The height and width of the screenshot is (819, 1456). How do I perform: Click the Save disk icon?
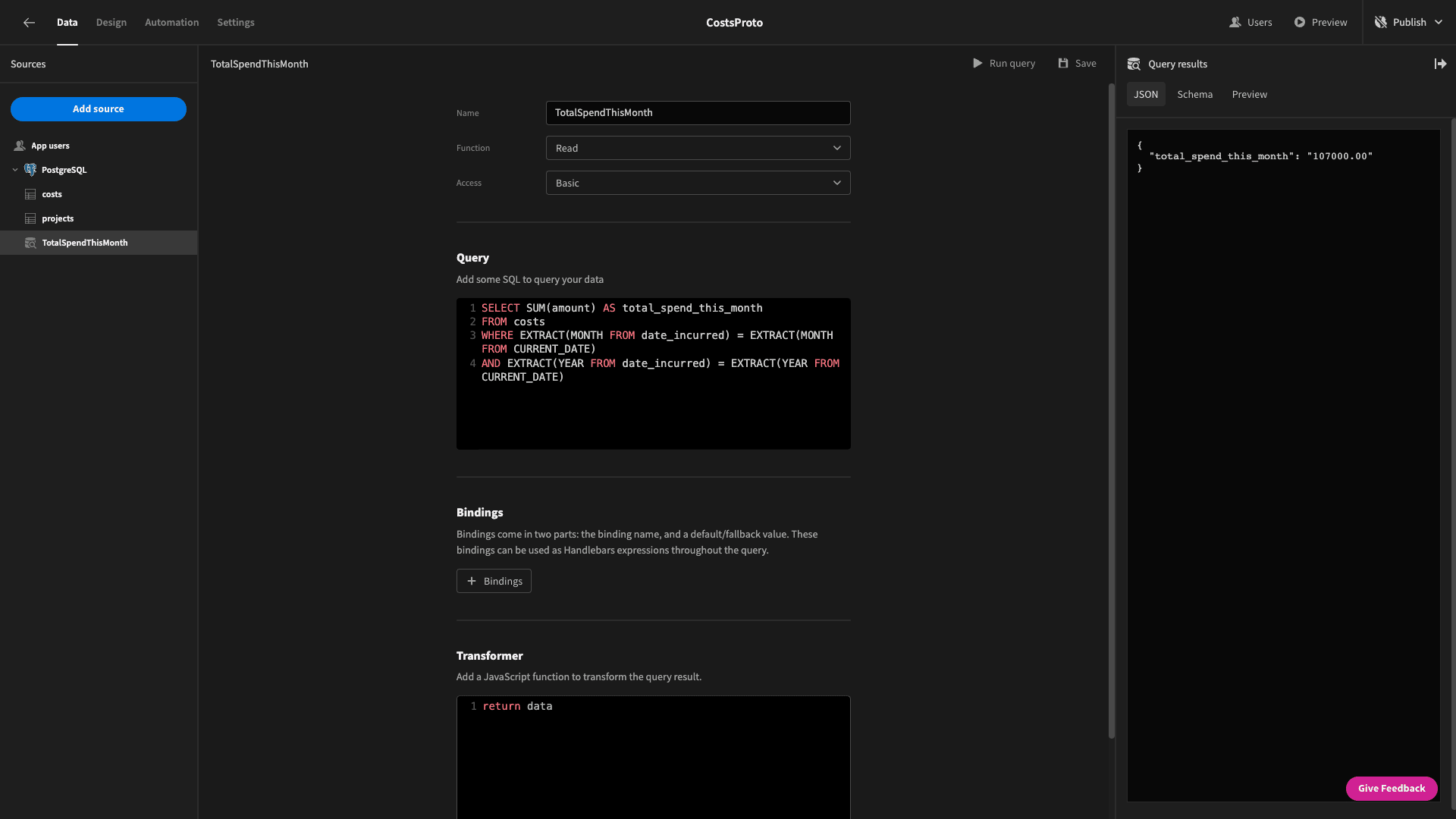coord(1063,64)
